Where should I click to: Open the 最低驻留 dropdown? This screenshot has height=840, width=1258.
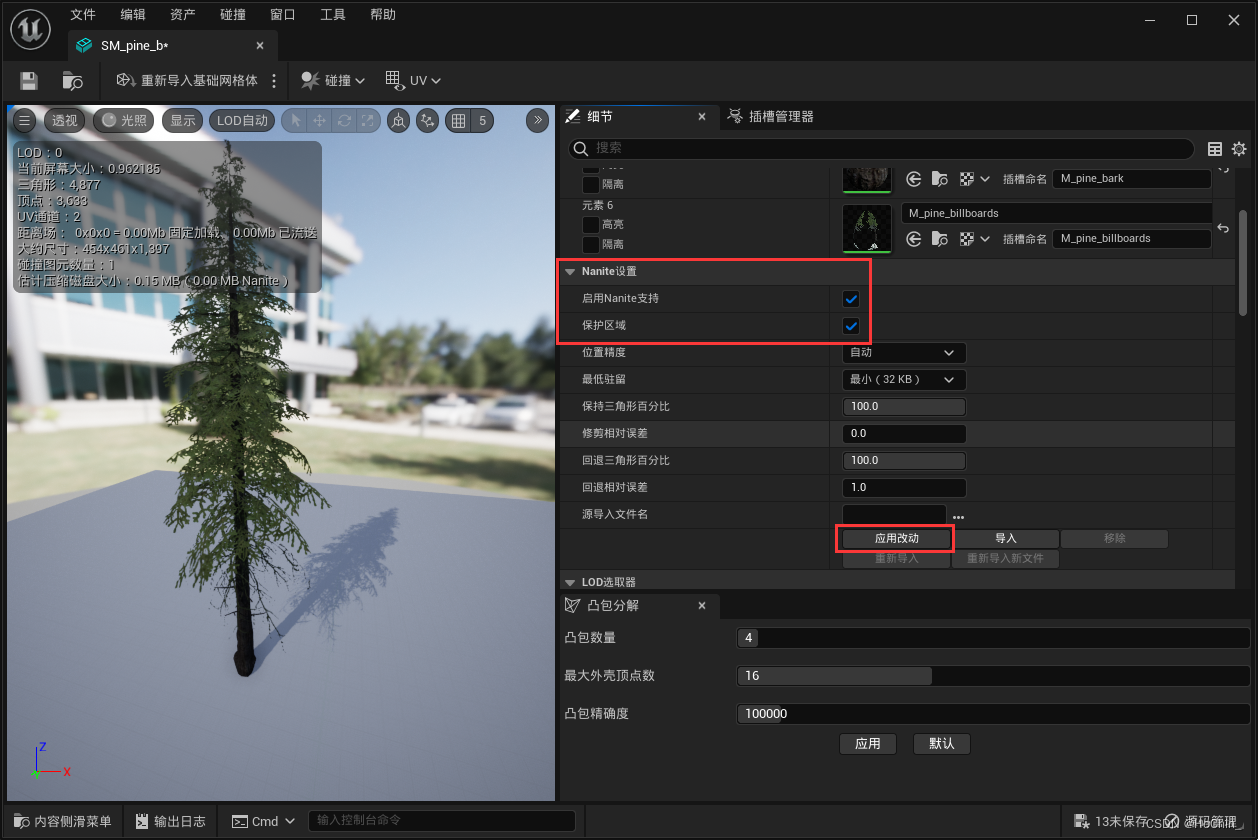click(x=903, y=379)
